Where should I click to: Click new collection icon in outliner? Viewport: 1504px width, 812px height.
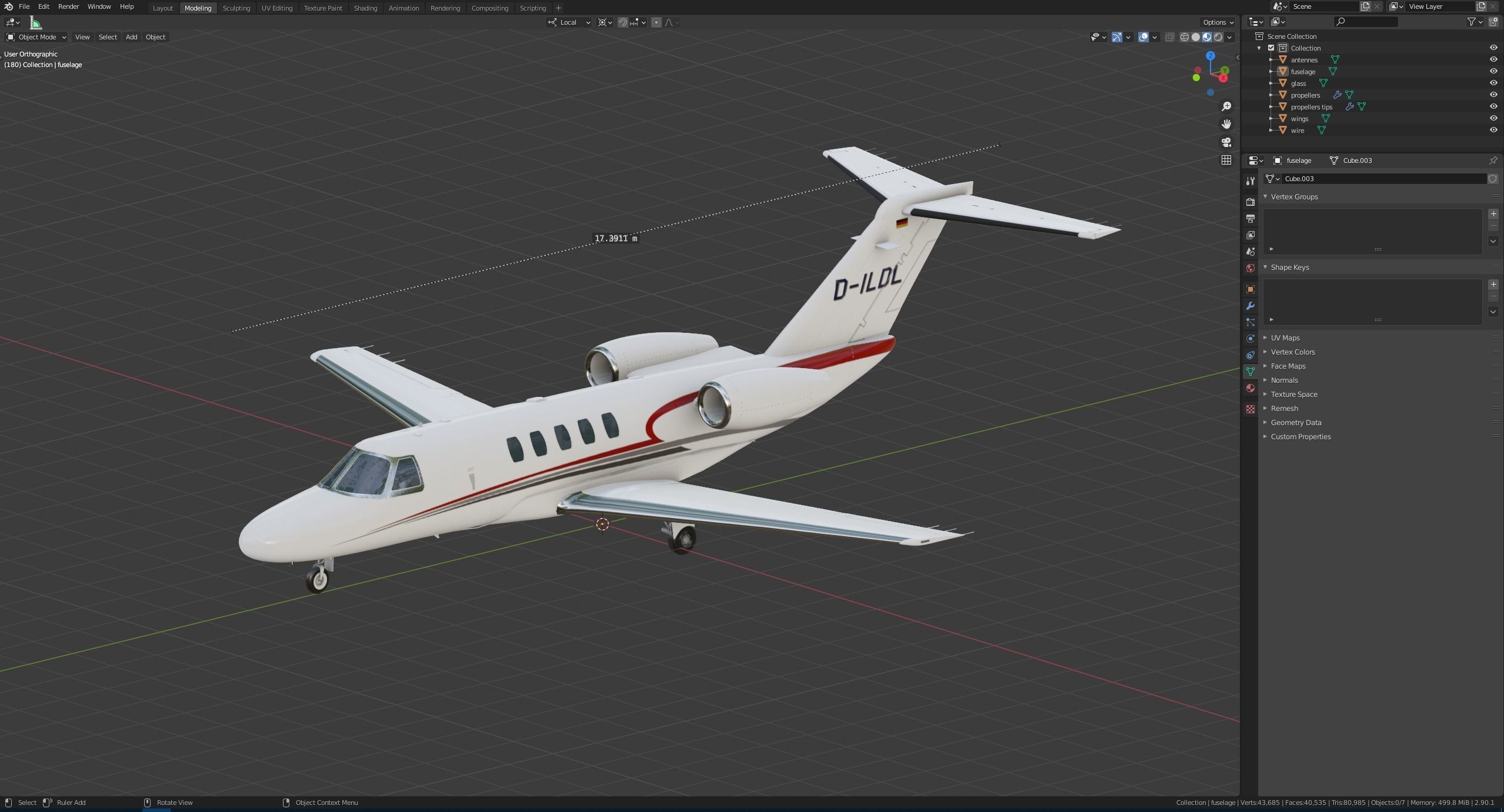1493,22
